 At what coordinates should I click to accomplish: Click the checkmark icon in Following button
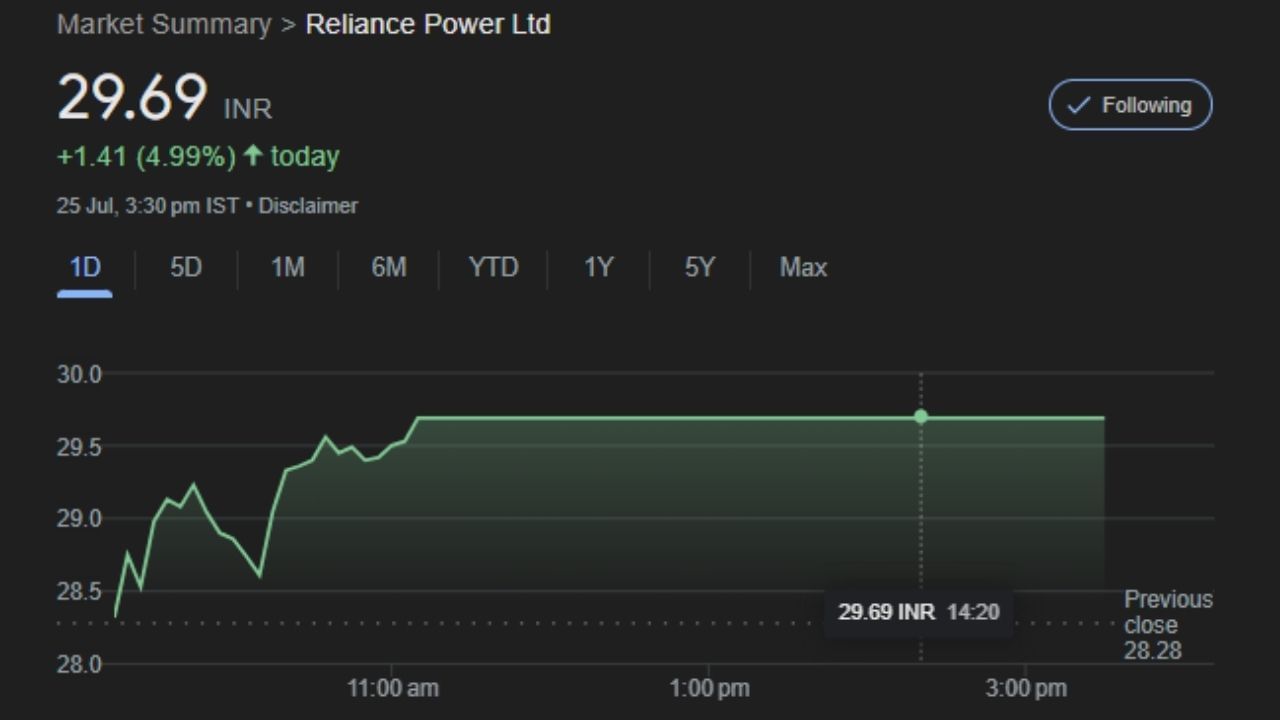click(x=1079, y=105)
